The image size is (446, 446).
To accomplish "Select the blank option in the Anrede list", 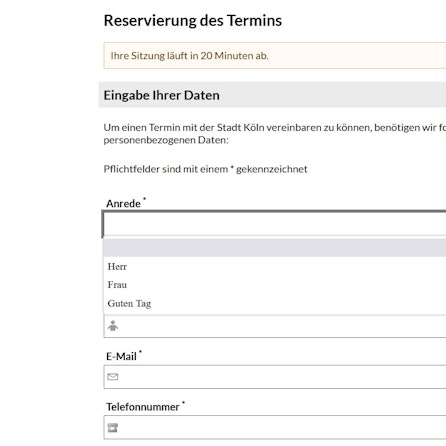I will coord(275,248).
